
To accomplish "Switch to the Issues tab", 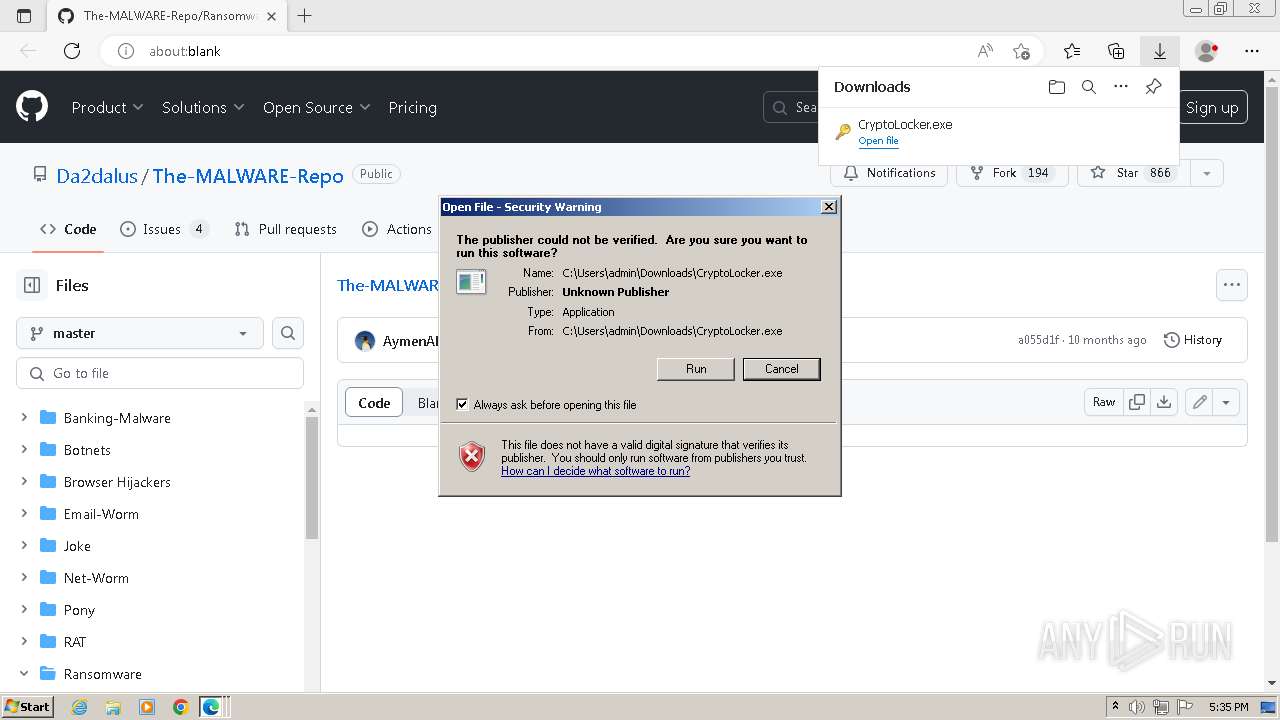I will [x=164, y=229].
